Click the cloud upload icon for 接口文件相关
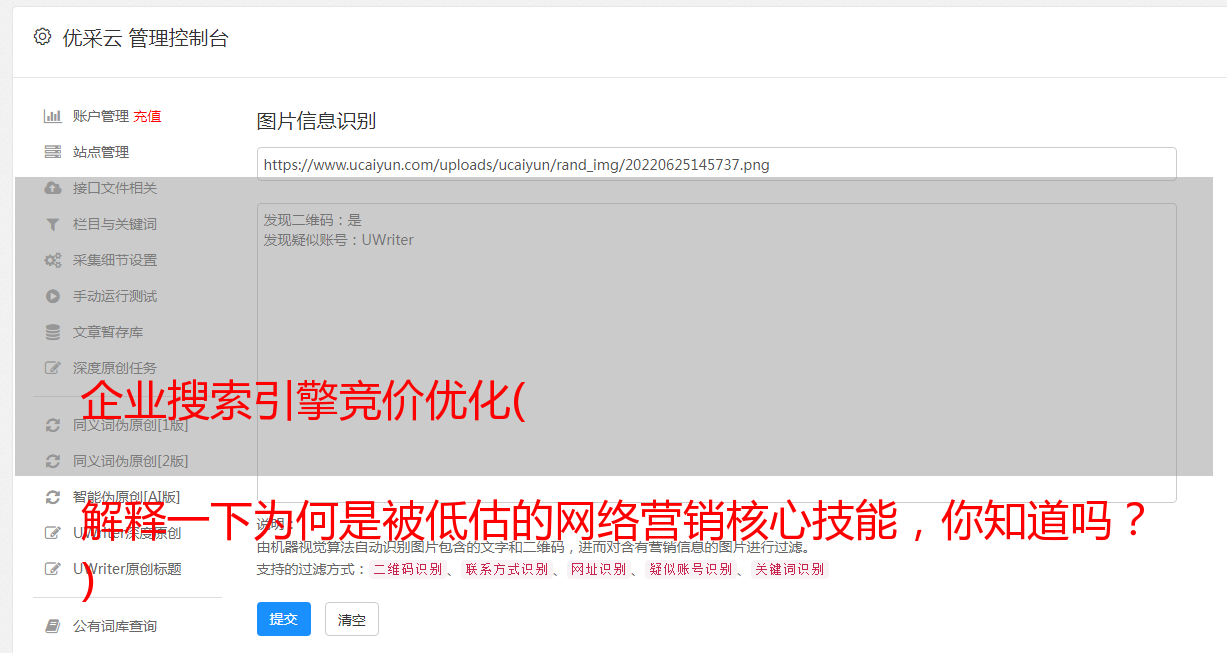This screenshot has width=1227, height=653. (x=53, y=188)
